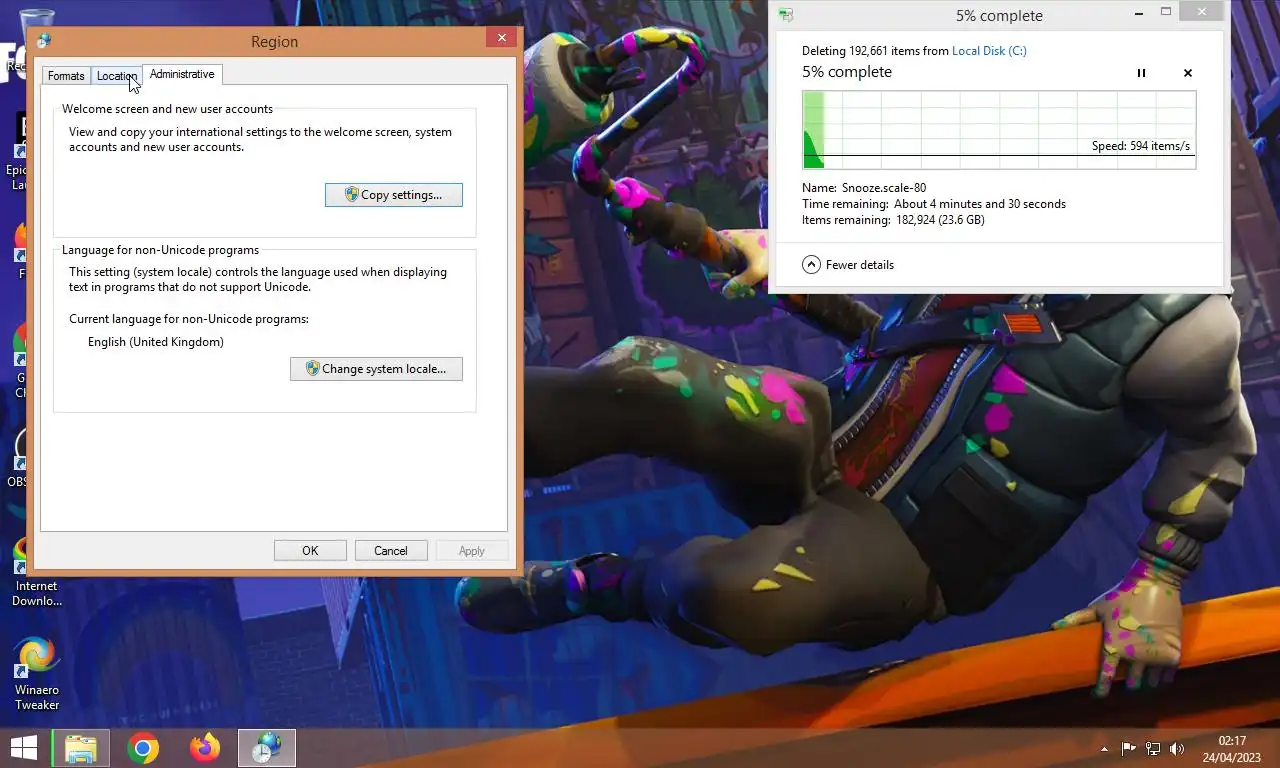Select the Region taskbar globe-clock icon

coord(267,748)
